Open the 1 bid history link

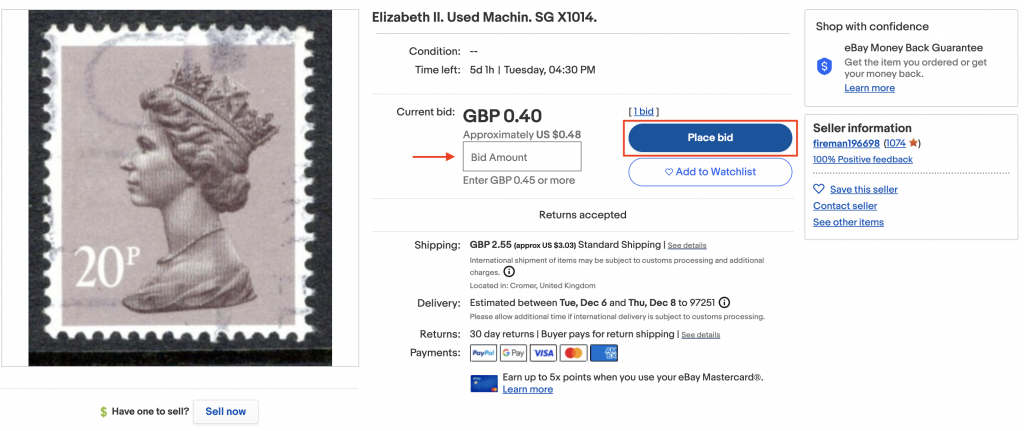643,111
